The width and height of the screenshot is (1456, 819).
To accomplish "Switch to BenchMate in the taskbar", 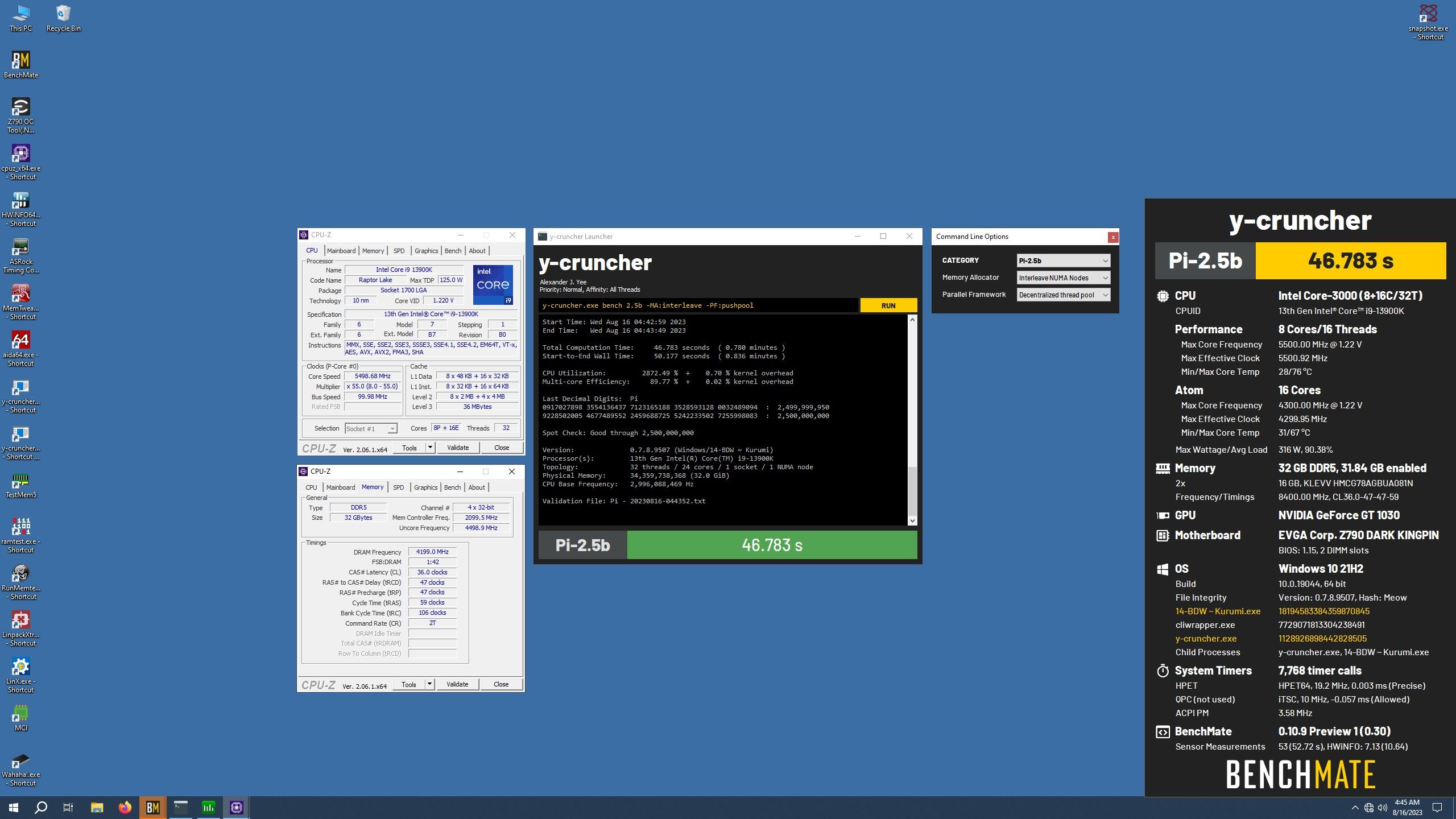I will pos(152,807).
